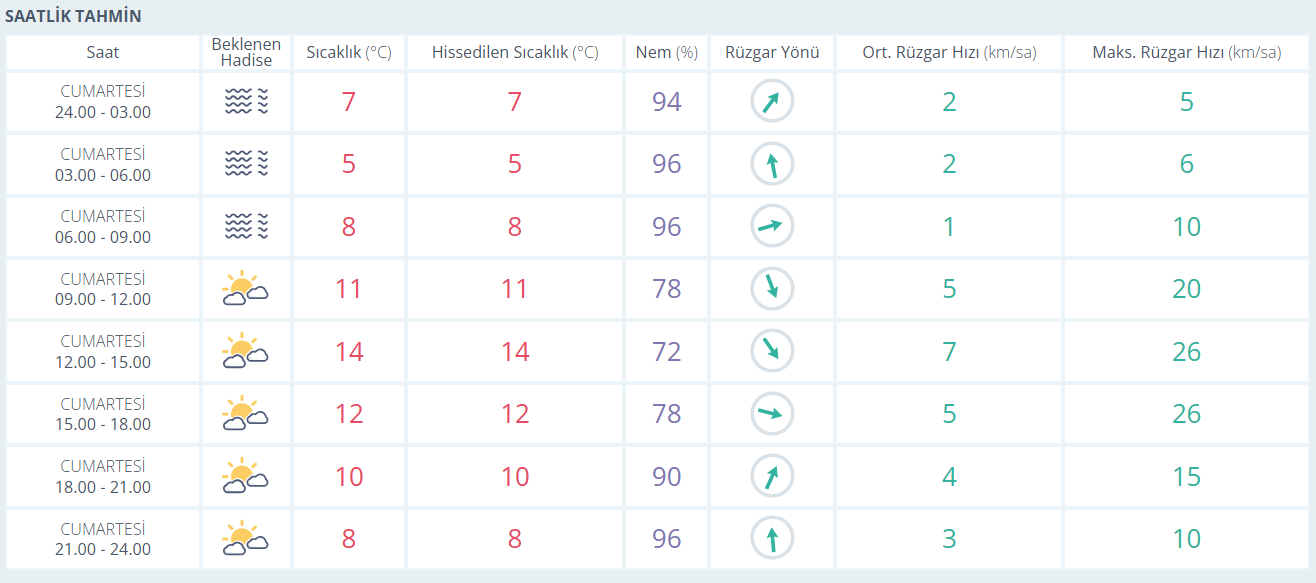
Task: Click partly cloudy icon for 09.00 - 12.00
Action: (x=245, y=289)
